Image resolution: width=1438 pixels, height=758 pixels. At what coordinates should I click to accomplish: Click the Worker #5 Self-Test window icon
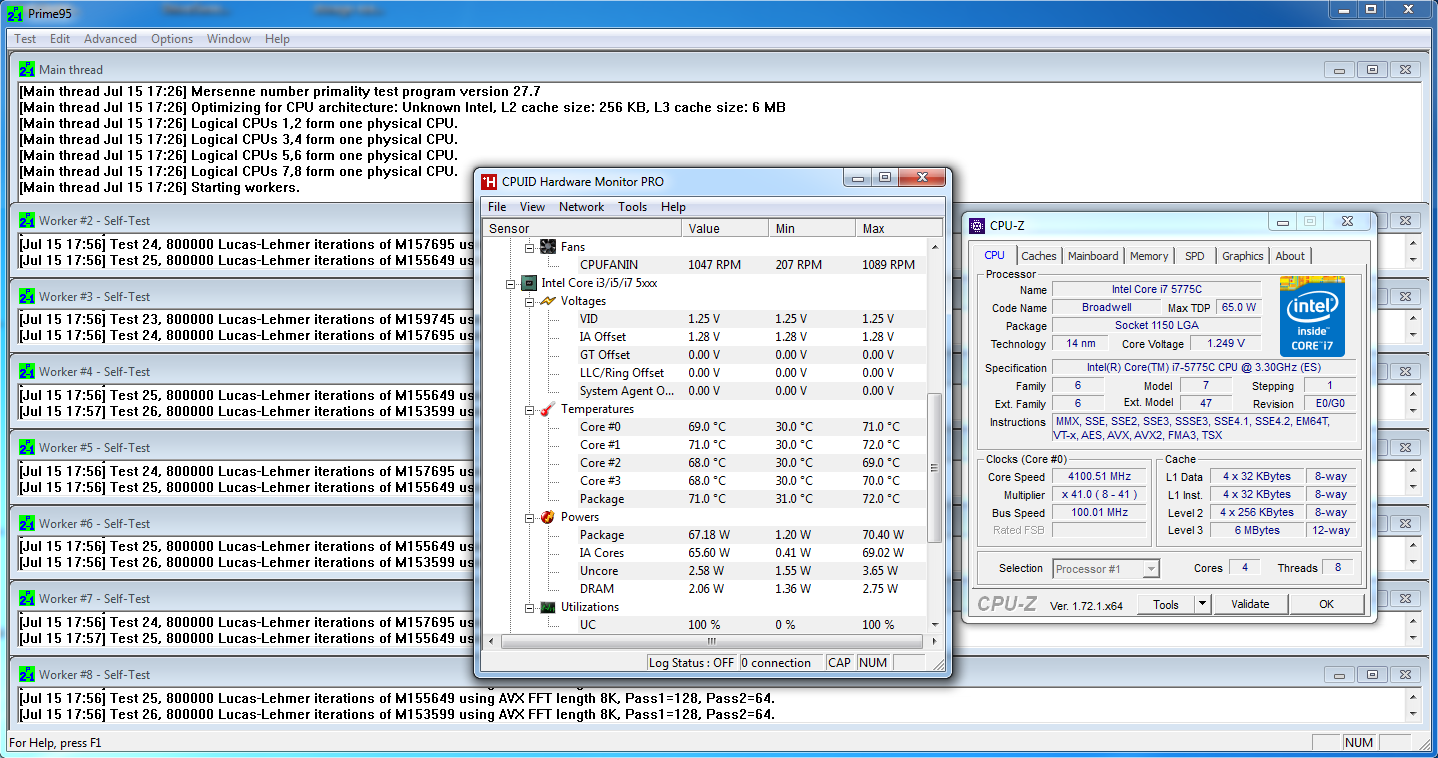pos(27,447)
